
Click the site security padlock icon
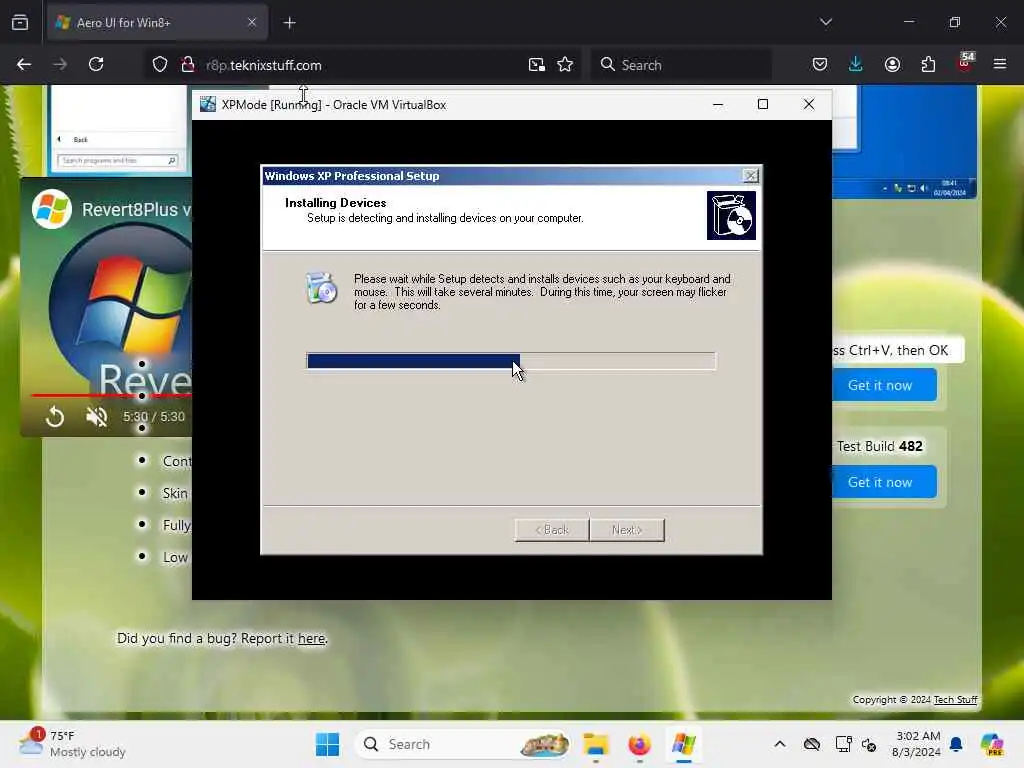(188, 65)
